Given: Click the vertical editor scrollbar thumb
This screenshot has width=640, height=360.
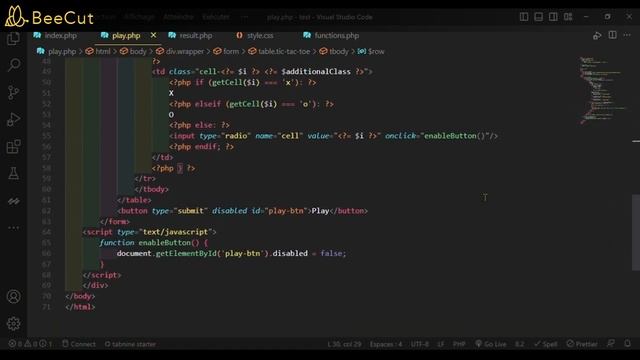Looking at the screenshot, I should click(636, 232).
